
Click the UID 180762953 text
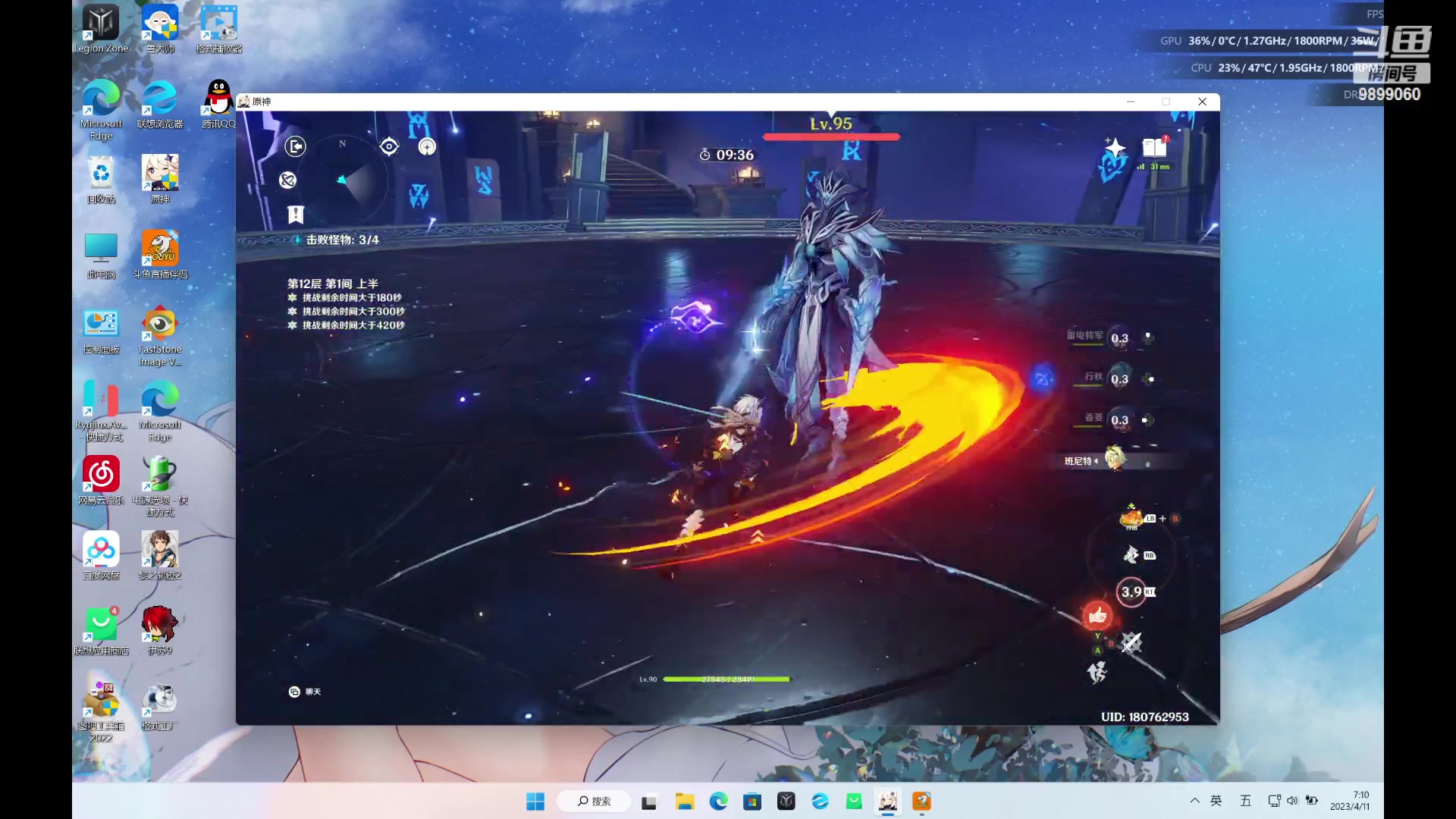(x=1144, y=717)
